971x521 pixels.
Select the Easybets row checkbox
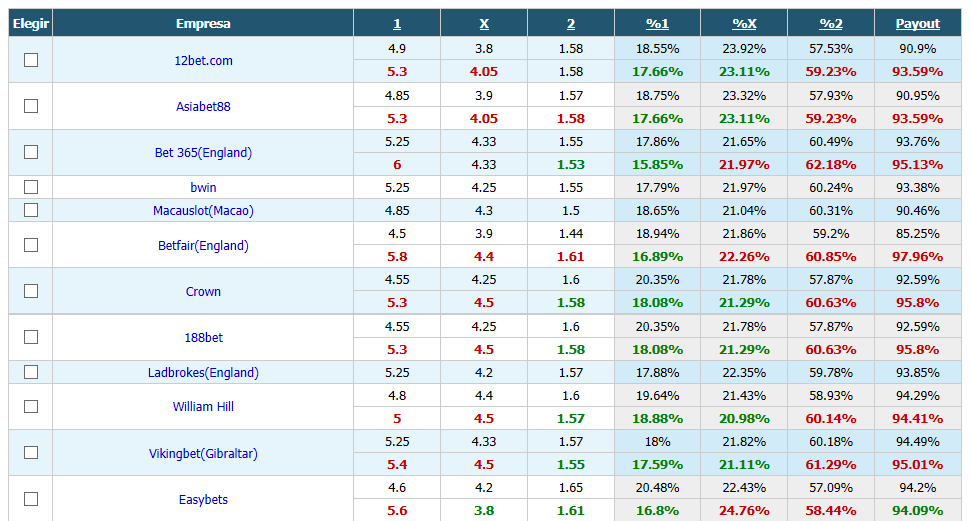point(31,499)
